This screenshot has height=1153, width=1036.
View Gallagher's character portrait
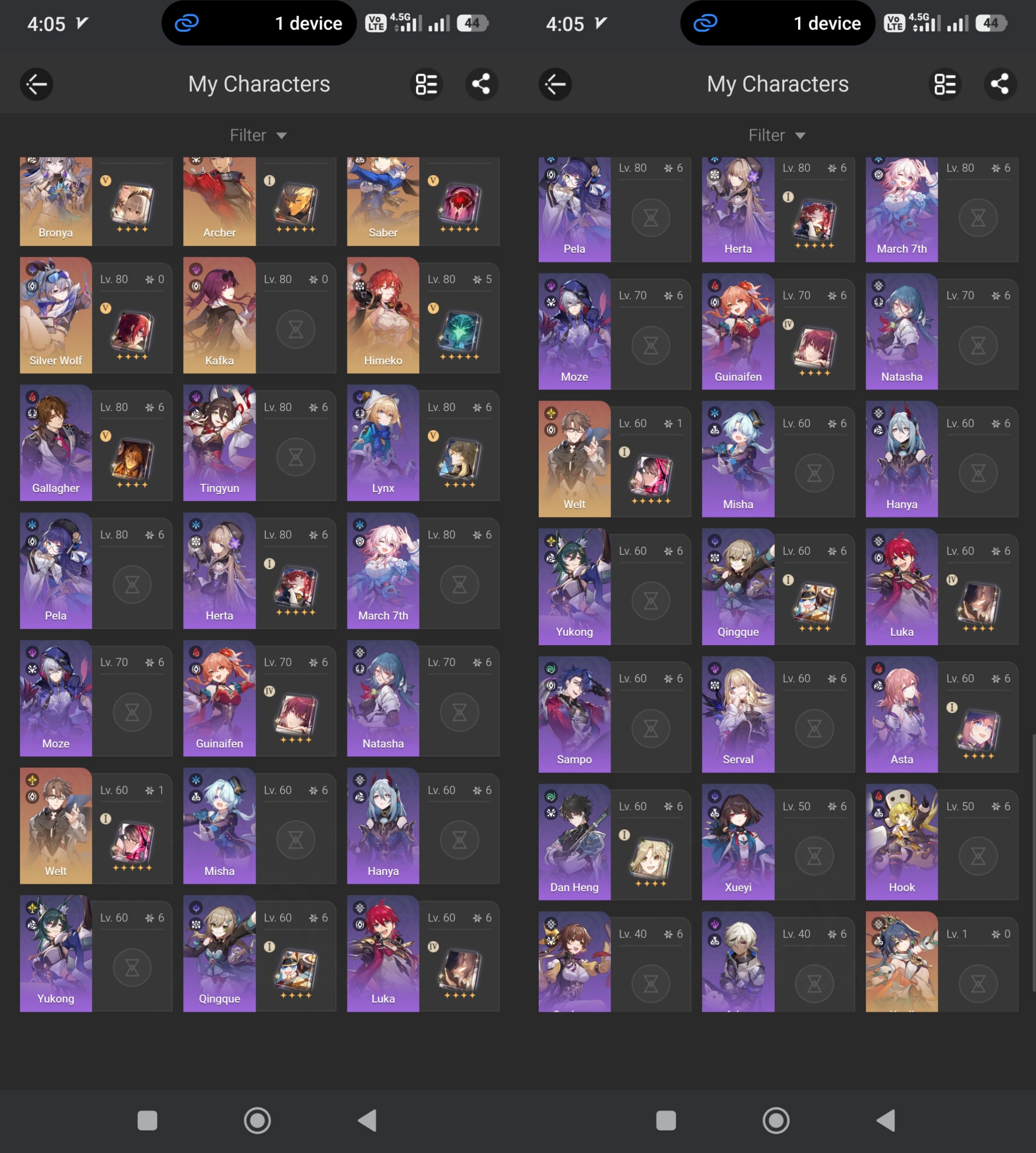pyautogui.click(x=56, y=443)
